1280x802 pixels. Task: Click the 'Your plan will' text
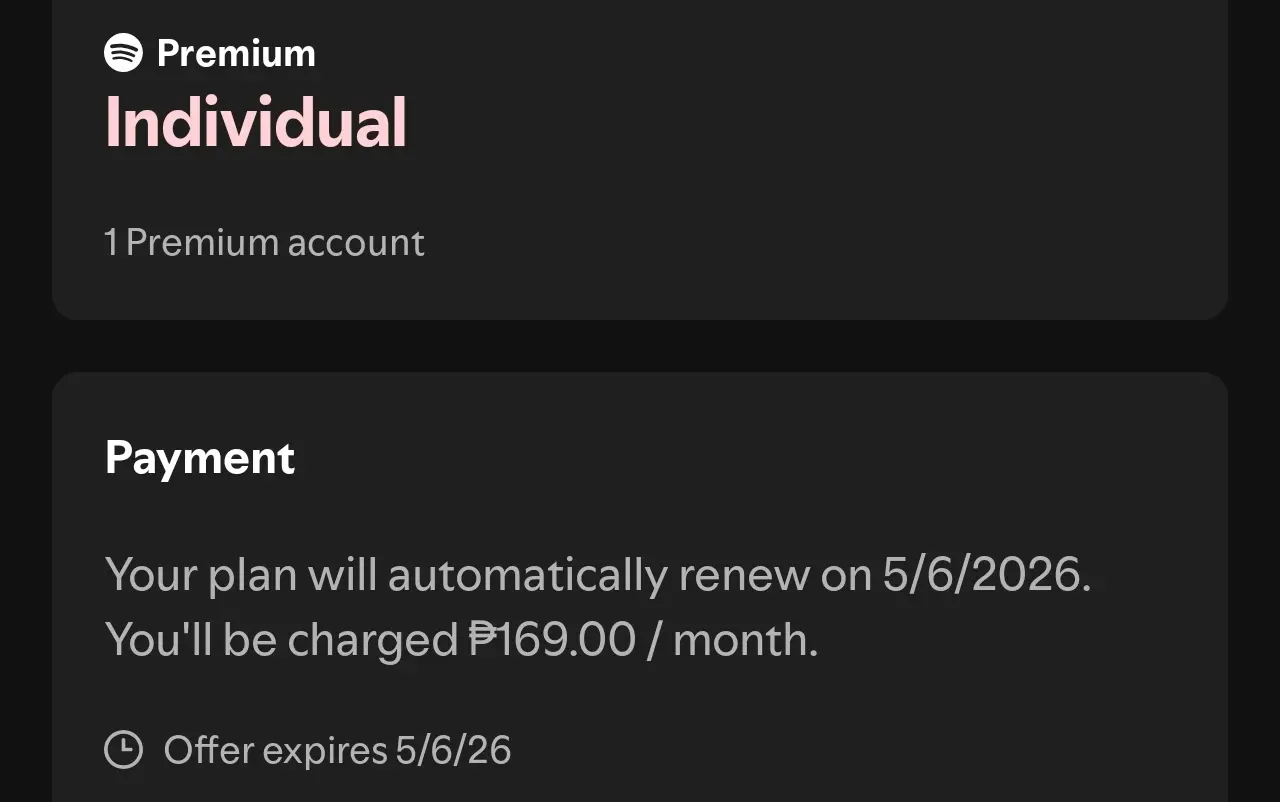coord(241,575)
